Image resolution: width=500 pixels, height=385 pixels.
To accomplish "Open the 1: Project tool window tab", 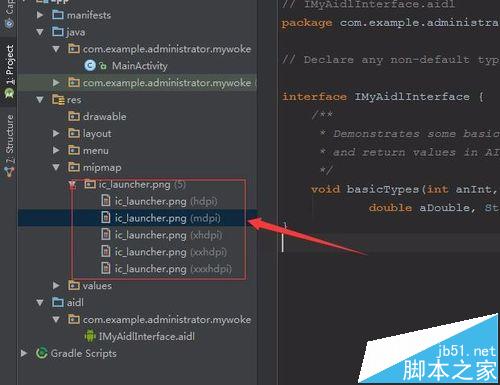I will pyautogui.click(x=9, y=71).
